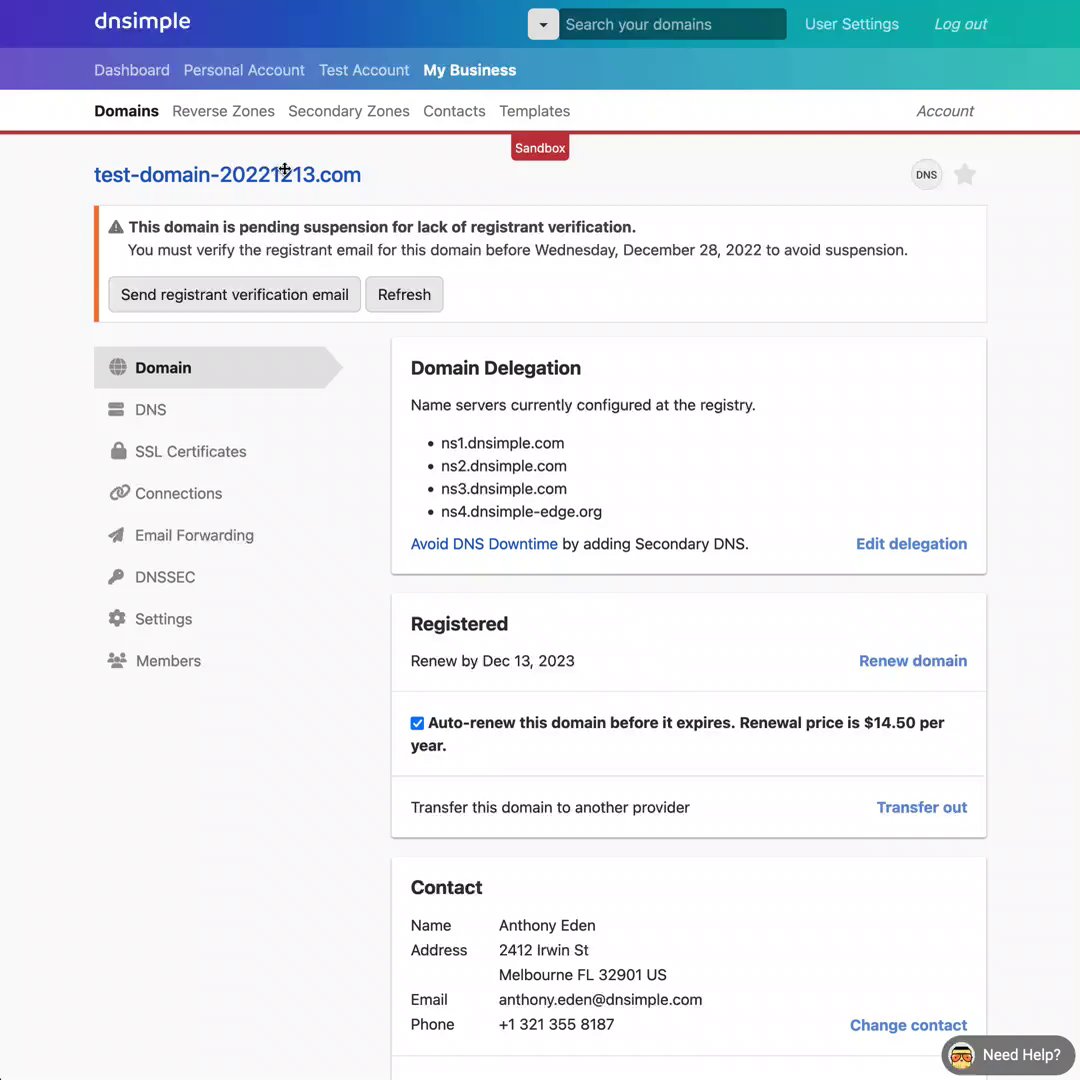Open SSL Certificates section
Viewport: 1080px width, 1080px height.
[x=190, y=452]
